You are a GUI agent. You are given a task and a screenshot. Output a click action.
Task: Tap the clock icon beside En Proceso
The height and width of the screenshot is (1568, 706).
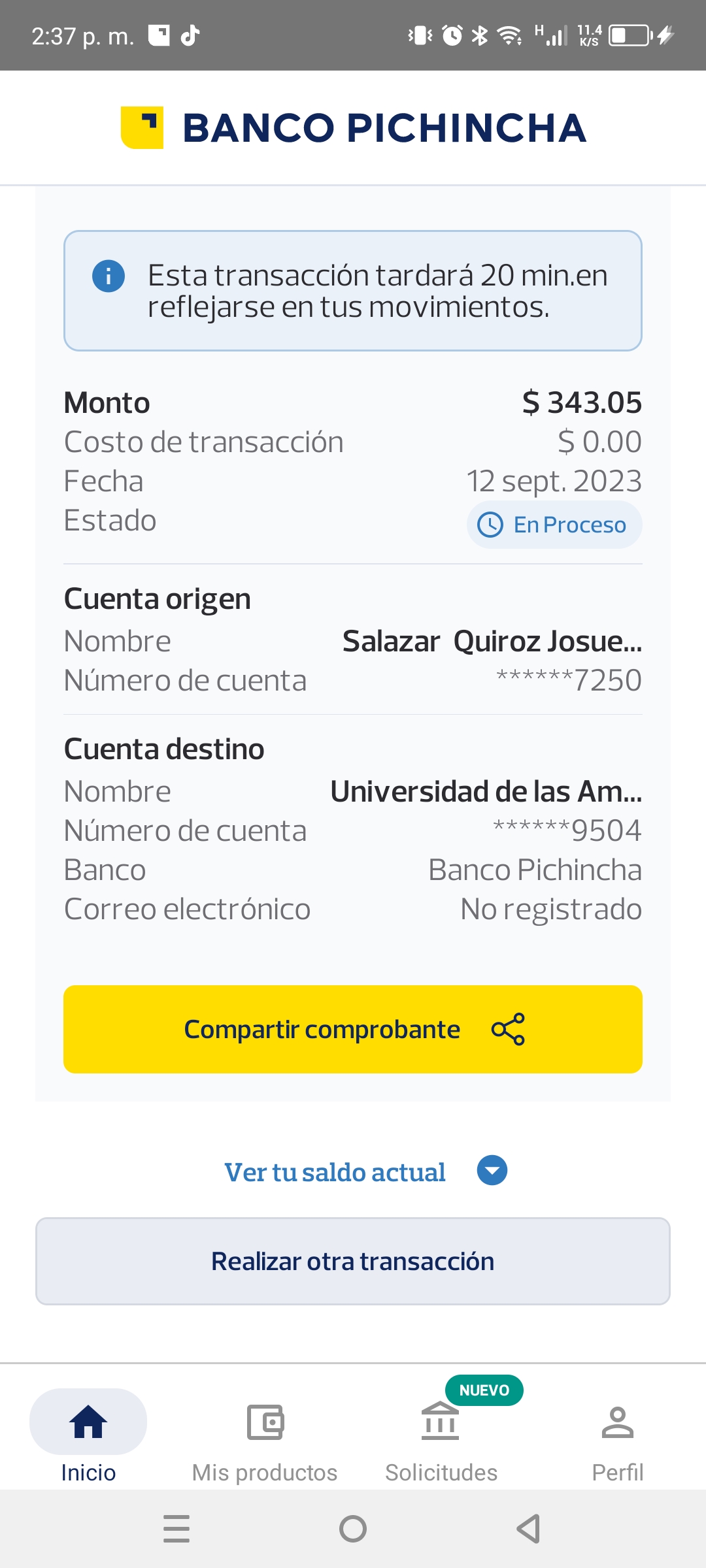(x=490, y=525)
